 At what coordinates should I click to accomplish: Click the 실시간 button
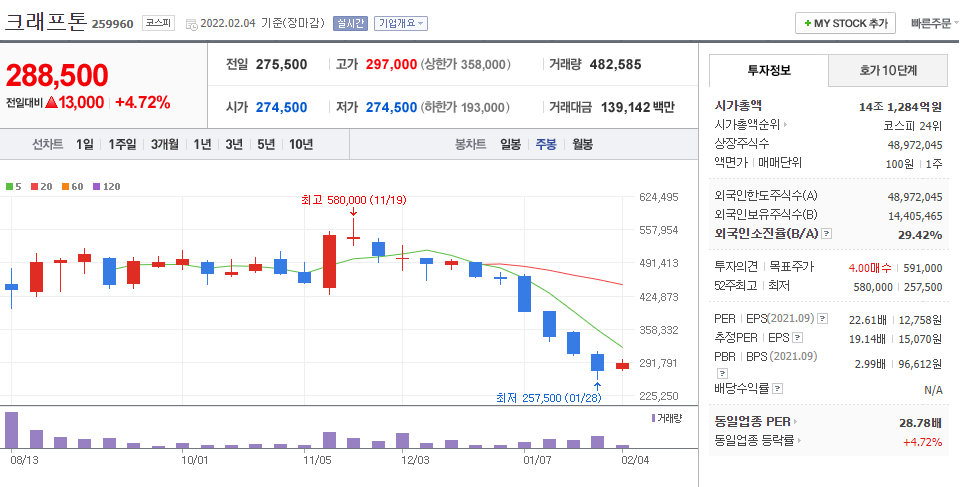click(x=351, y=24)
